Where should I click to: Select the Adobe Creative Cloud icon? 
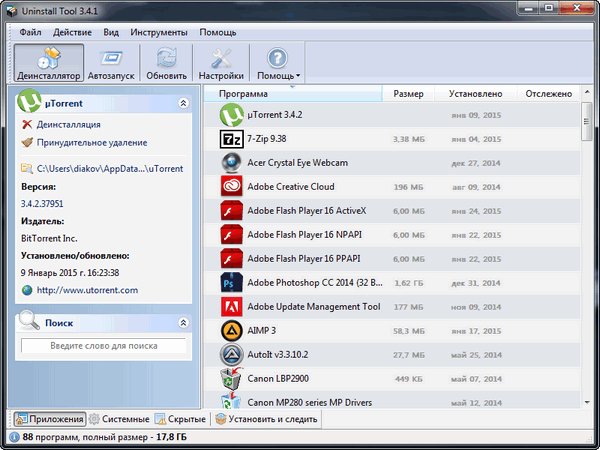(x=232, y=186)
